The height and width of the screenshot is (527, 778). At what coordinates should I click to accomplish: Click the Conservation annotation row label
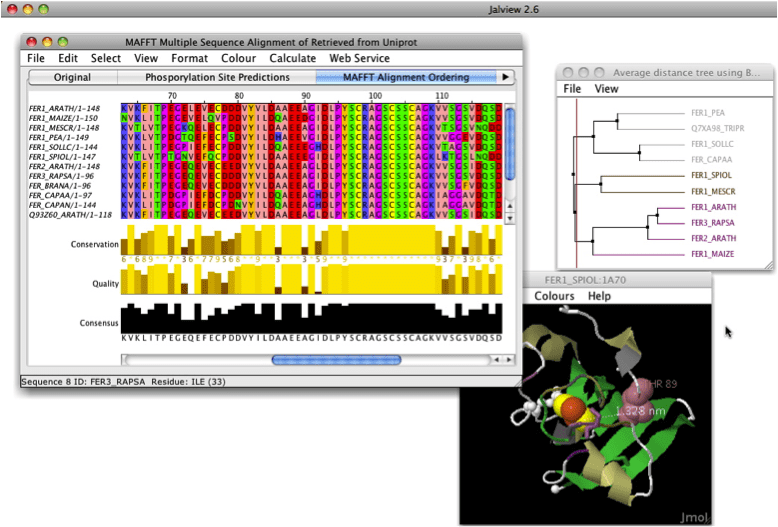tap(94, 244)
